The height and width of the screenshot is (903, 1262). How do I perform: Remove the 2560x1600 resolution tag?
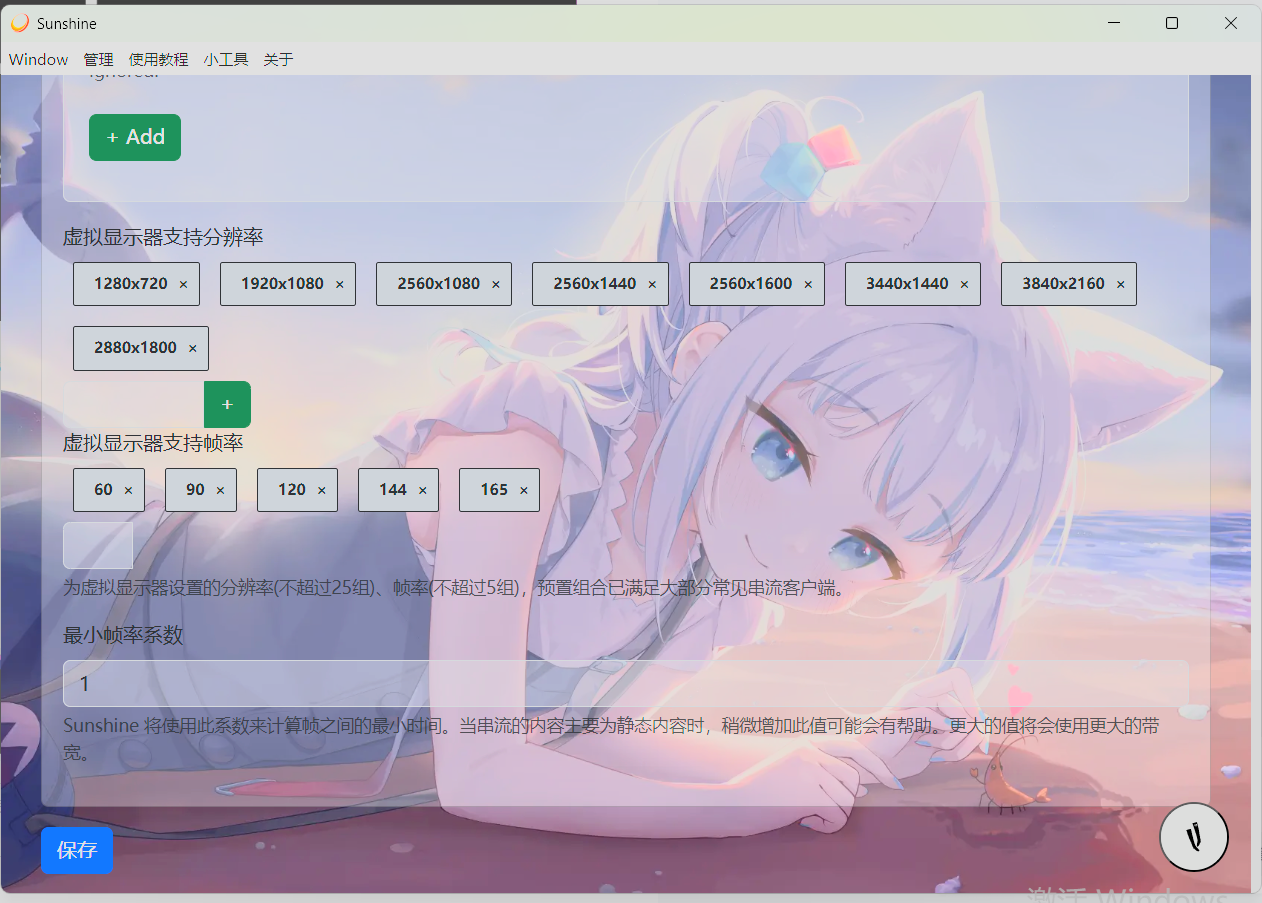click(x=808, y=285)
